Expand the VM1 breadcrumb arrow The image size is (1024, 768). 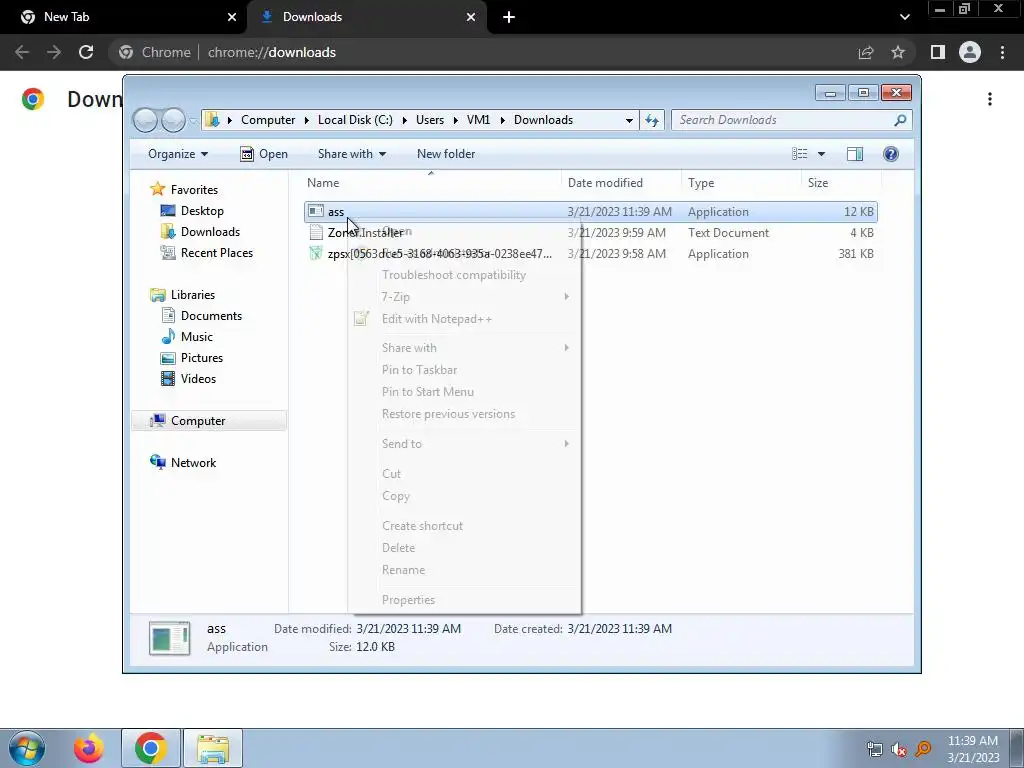503,120
